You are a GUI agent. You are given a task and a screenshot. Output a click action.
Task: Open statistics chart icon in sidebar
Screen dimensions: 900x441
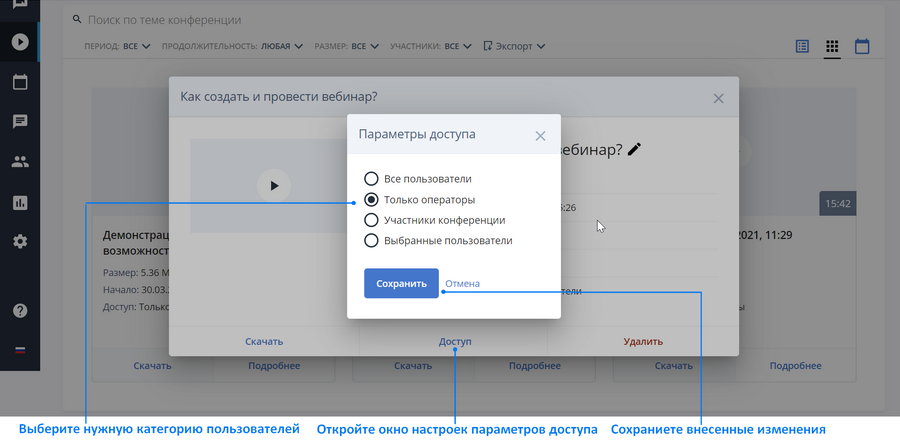point(20,202)
